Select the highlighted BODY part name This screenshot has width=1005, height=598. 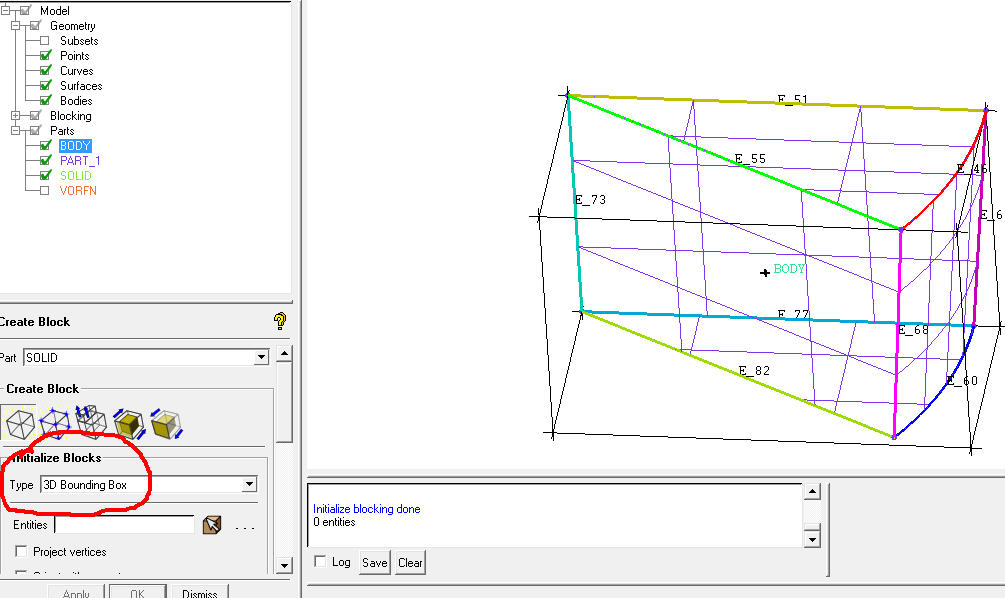coord(75,145)
